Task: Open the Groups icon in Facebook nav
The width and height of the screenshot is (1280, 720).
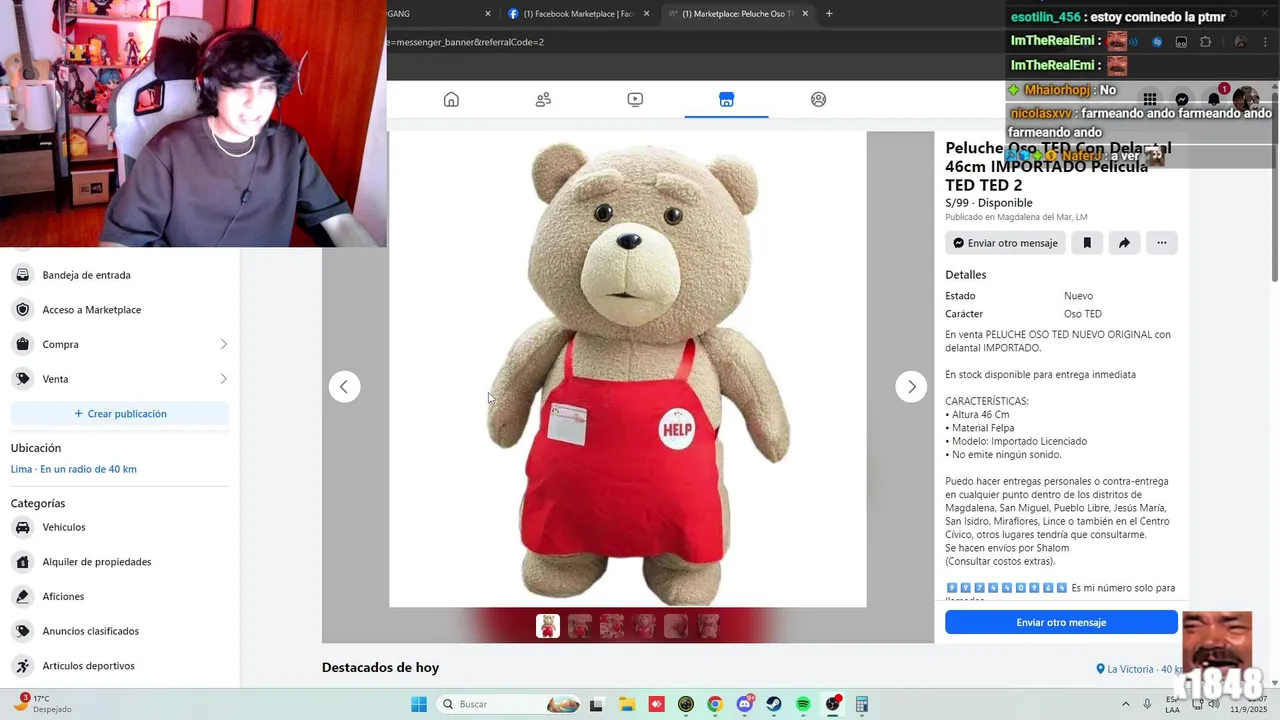Action: [819, 99]
